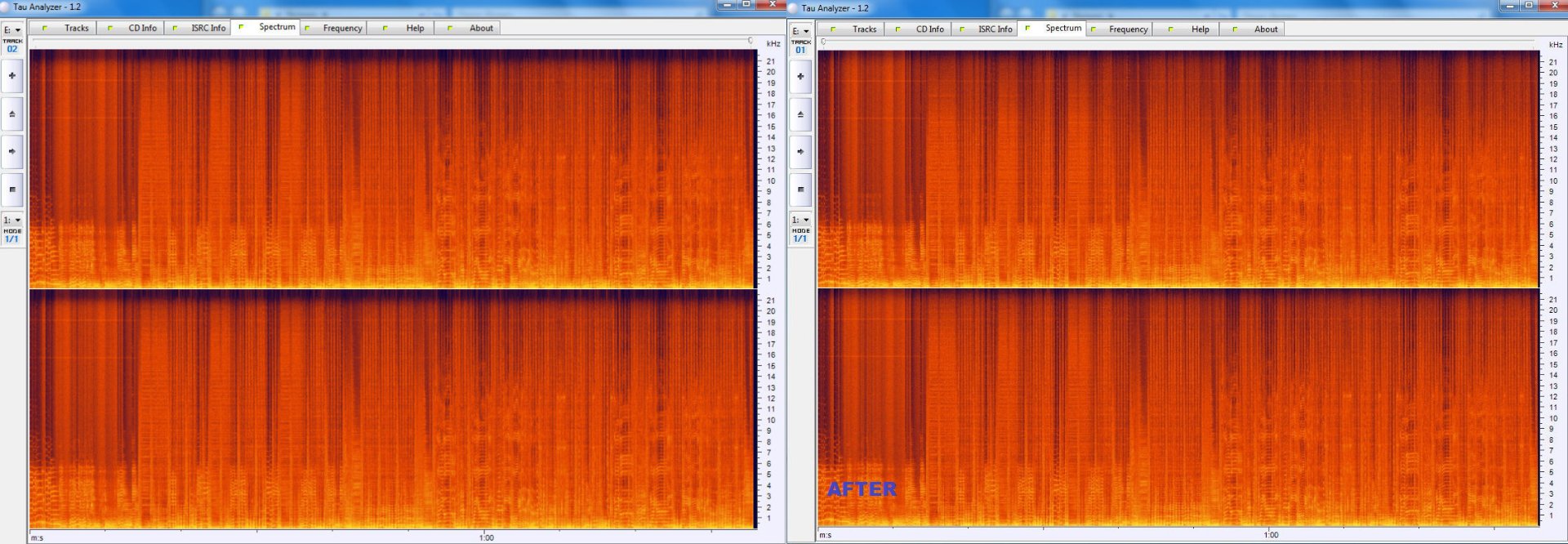
Task: Click the position slider handle in right window
Action: pos(823,42)
